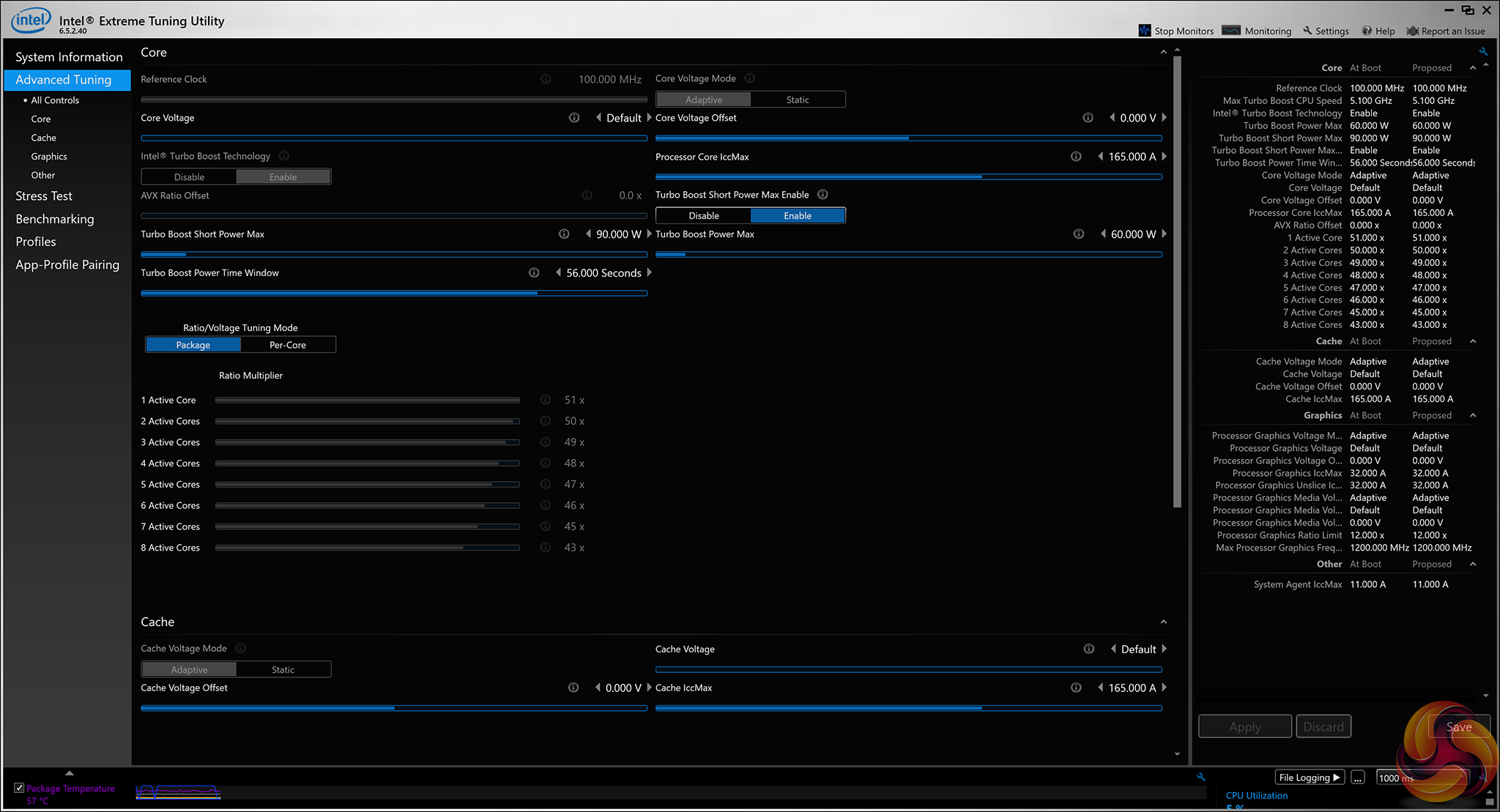Open the Monitoring view icon
The width and height of the screenshot is (1500, 812).
coord(1231,31)
